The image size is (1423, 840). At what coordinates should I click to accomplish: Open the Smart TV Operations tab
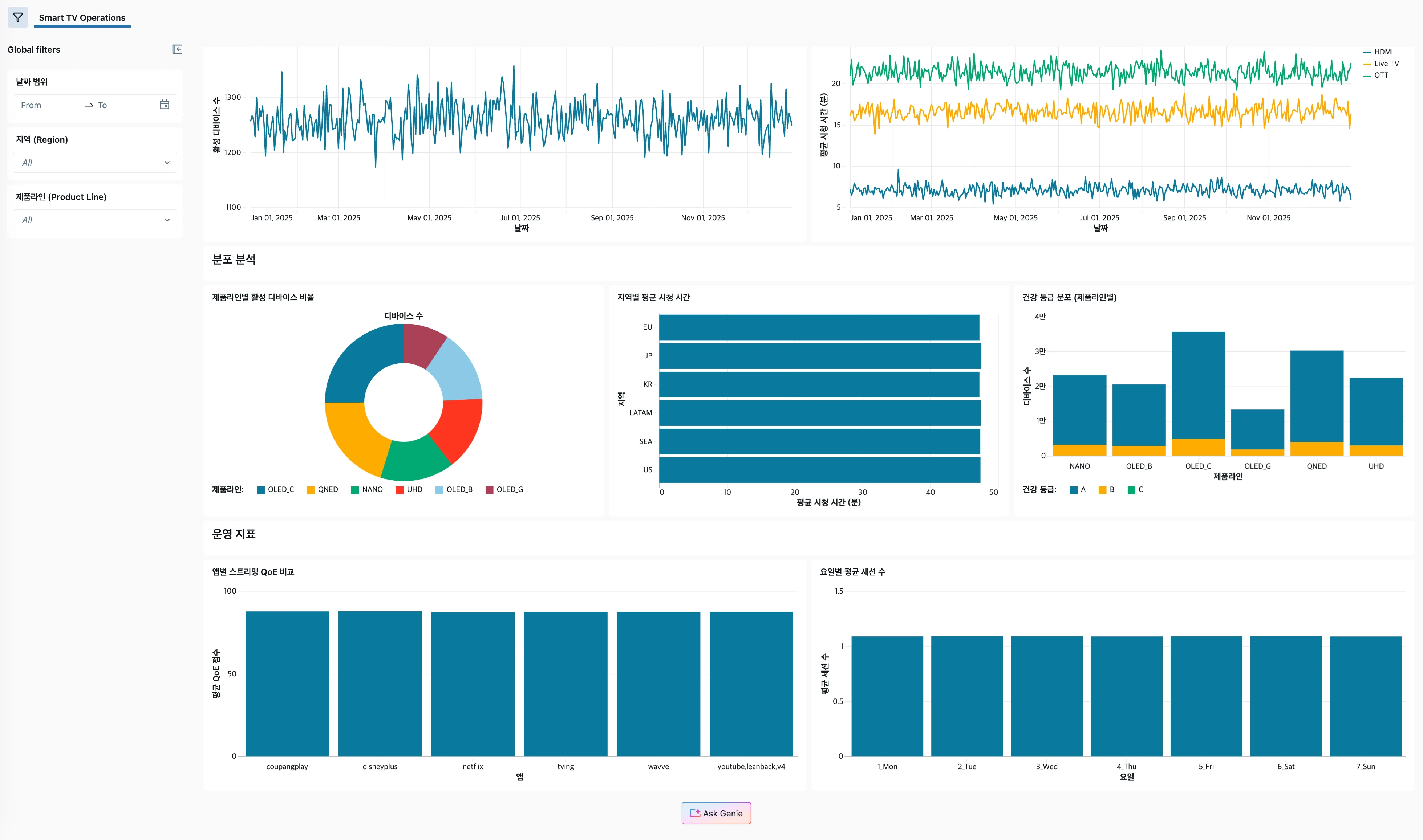[x=82, y=17]
